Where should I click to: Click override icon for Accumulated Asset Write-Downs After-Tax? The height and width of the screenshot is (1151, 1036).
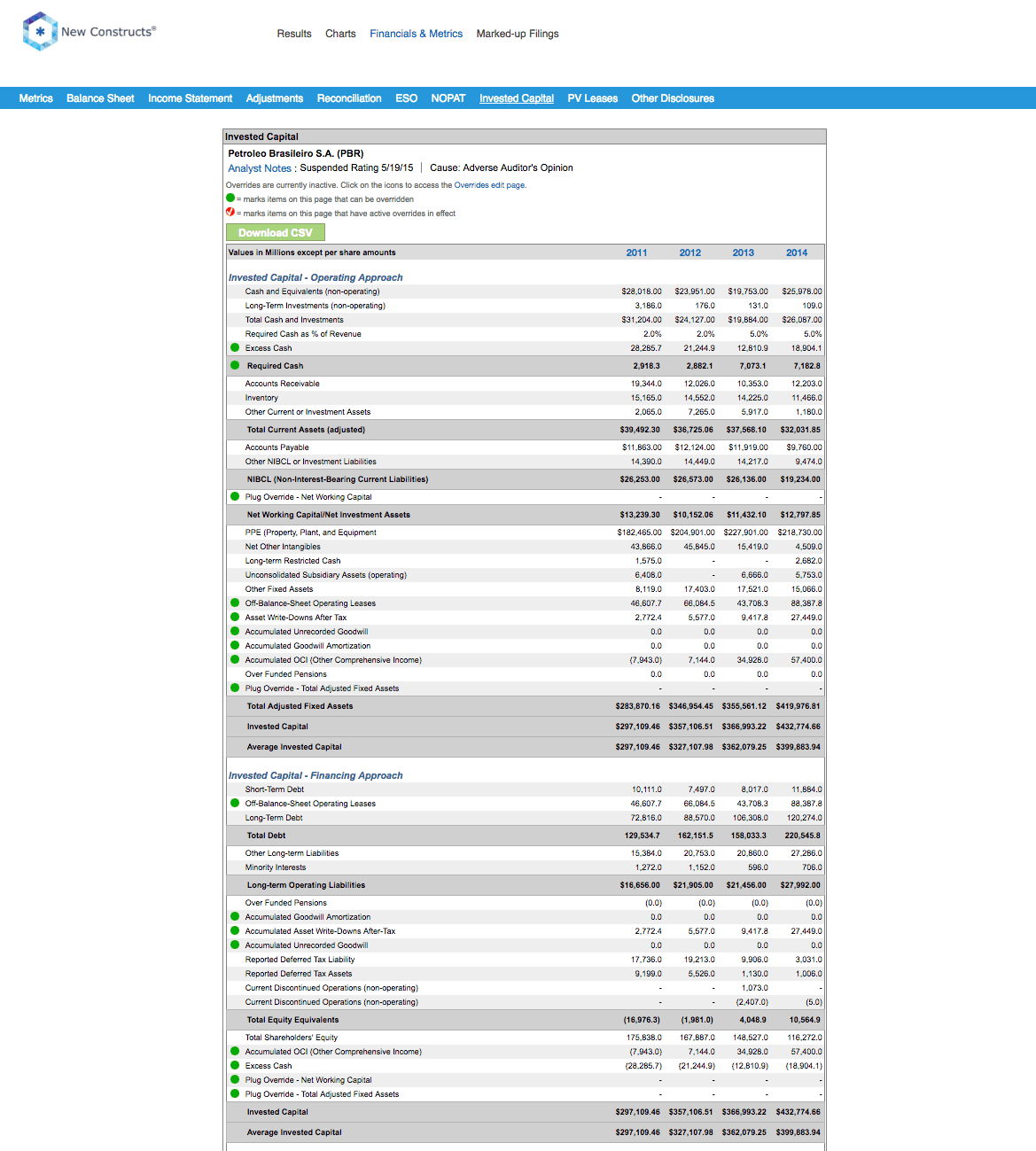235,930
